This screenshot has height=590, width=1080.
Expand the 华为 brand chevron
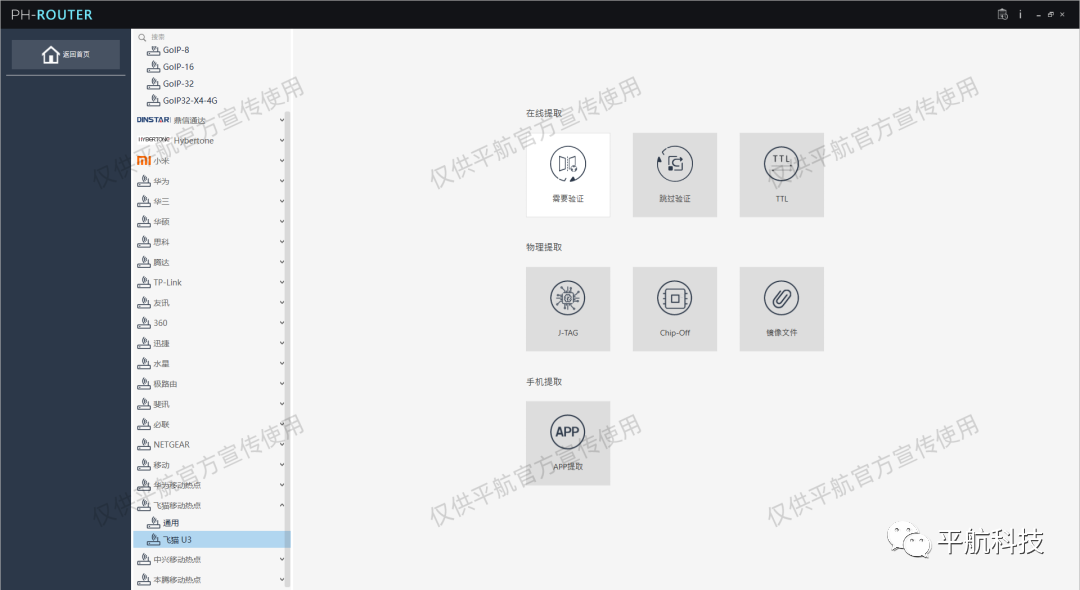pos(282,181)
